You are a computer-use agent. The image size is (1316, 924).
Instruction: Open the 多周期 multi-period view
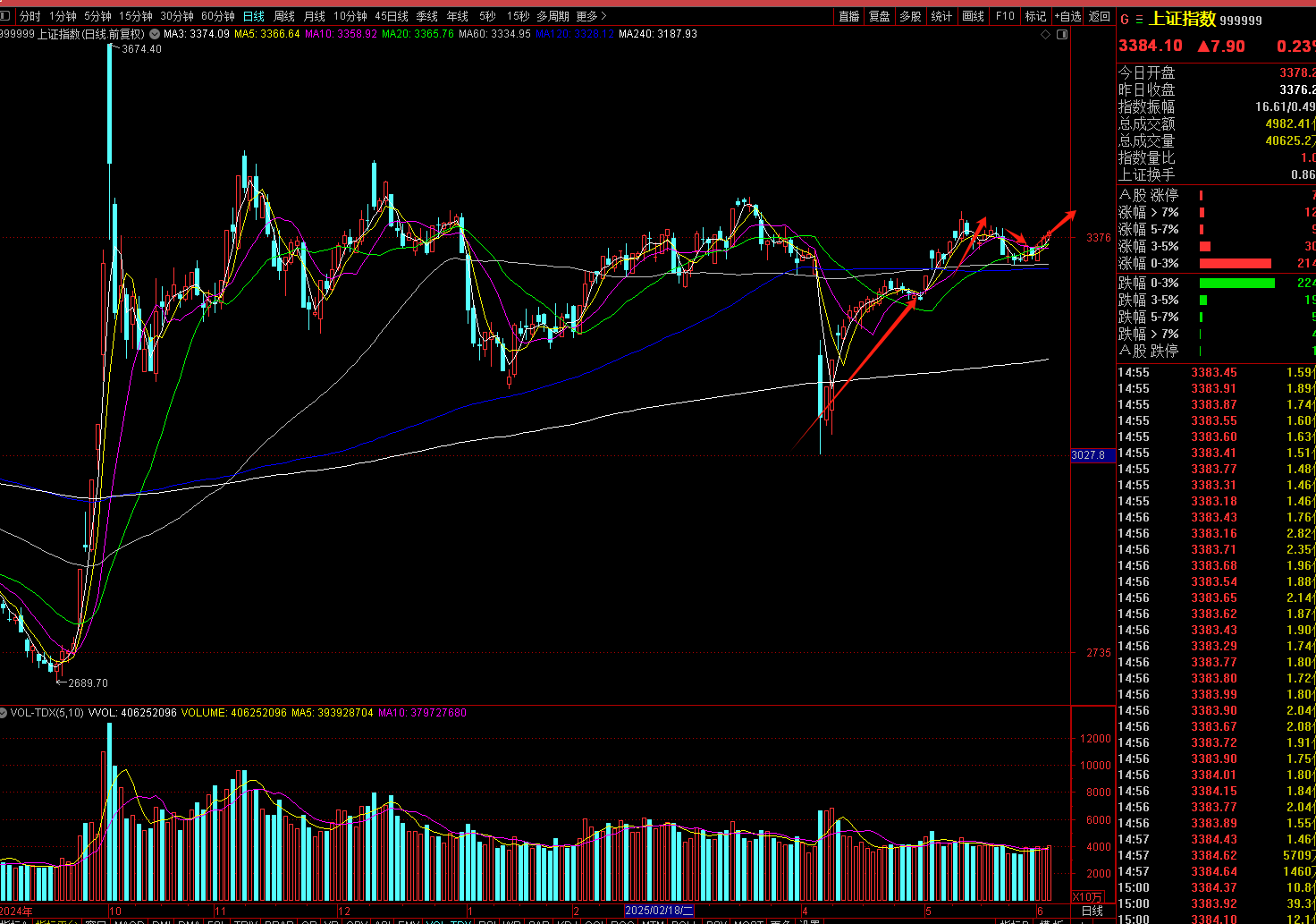click(553, 16)
